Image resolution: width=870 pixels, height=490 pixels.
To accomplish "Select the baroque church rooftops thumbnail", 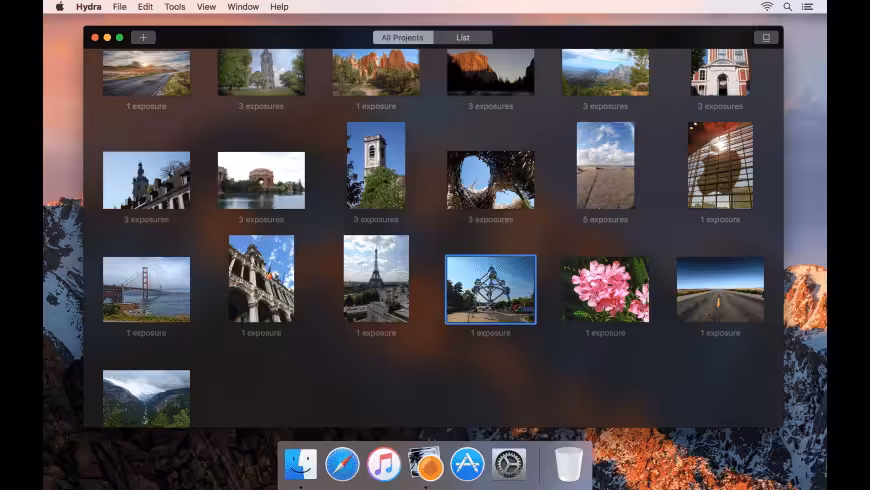I will (x=146, y=180).
